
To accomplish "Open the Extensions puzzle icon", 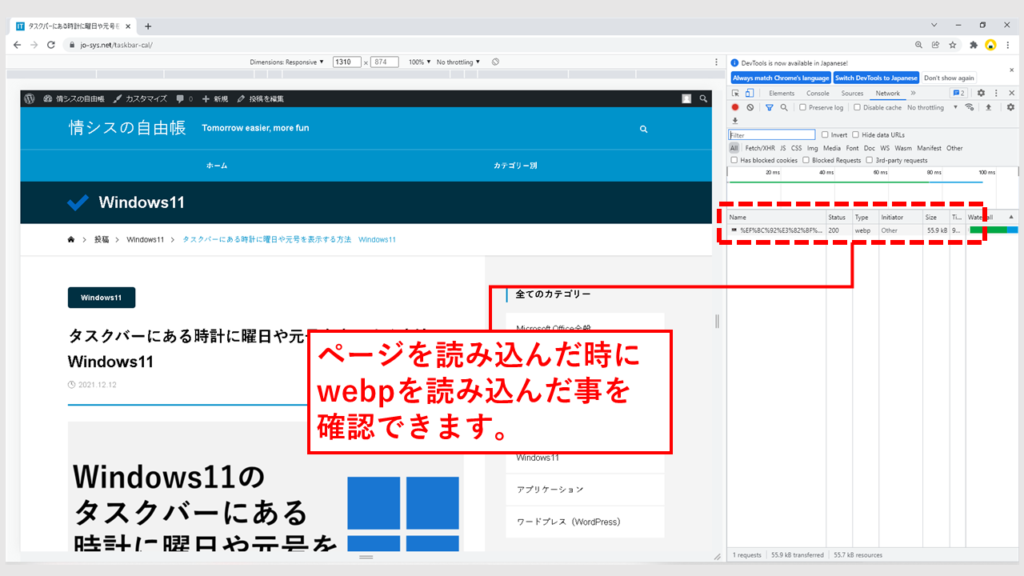I will click(x=973, y=45).
